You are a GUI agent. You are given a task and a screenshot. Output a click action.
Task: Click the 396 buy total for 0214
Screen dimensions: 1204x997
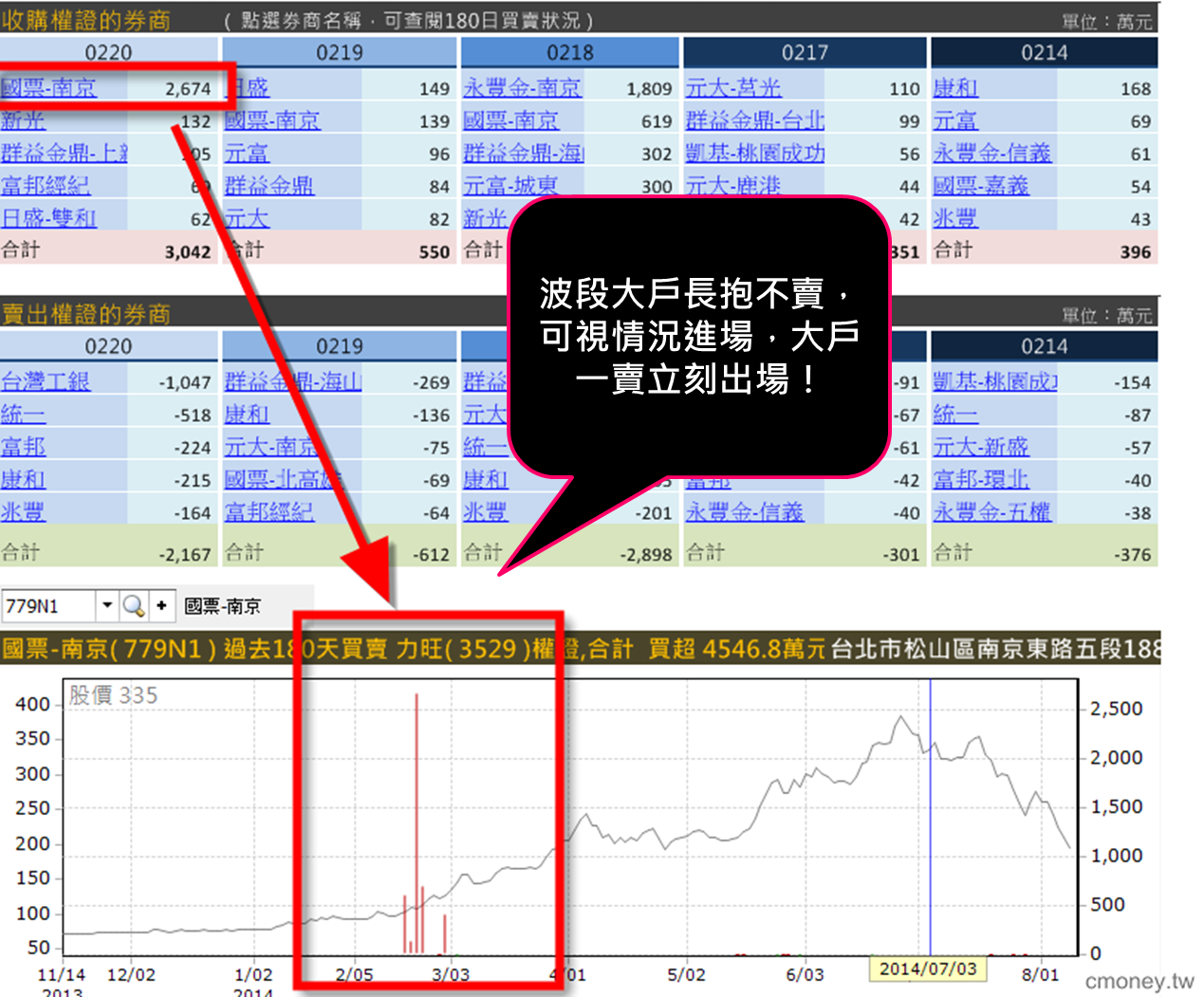[x=1135, y=252]
